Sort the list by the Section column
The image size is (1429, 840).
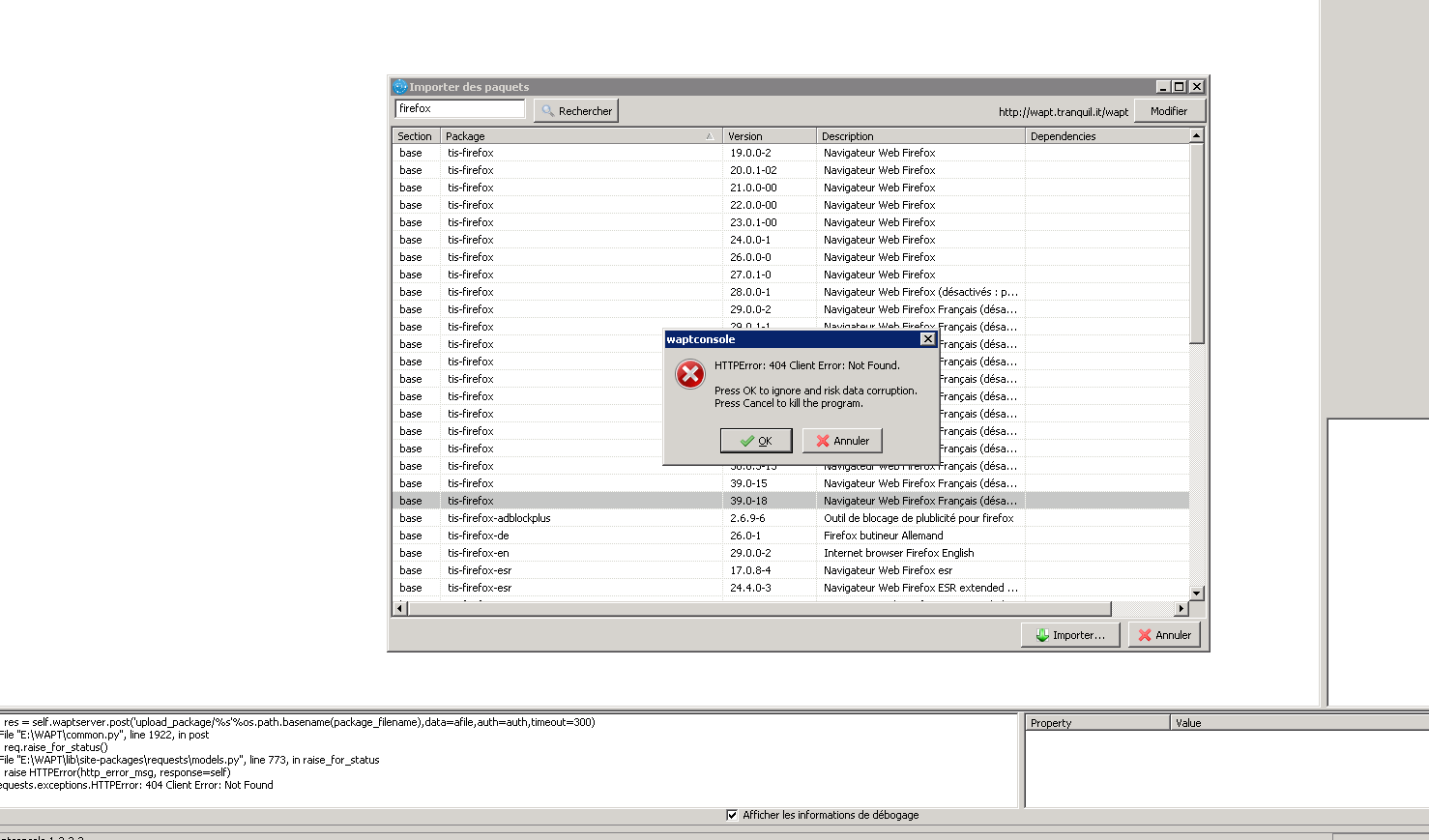click(x=416, y=136)
